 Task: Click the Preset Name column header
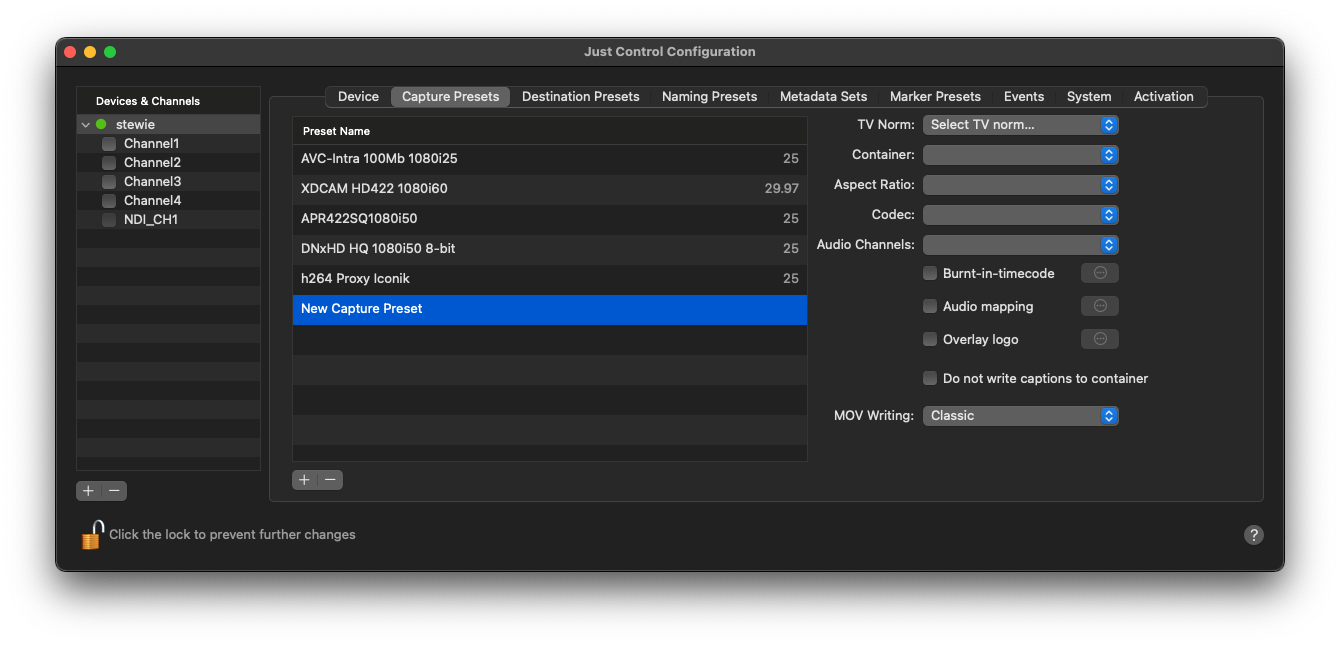pos(549,131)
